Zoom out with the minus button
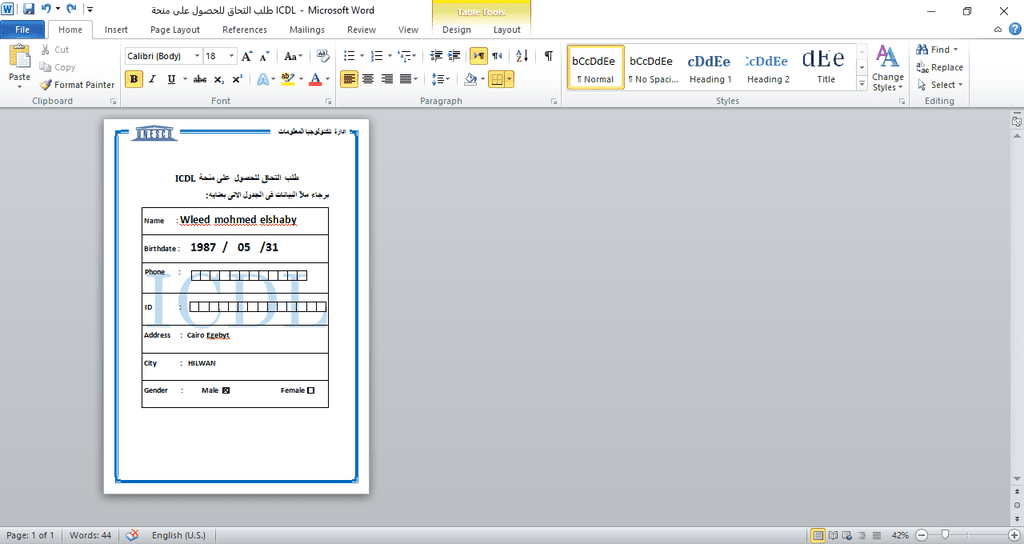The width and height of the screenshot is (1024, 544). pos(921,536)
